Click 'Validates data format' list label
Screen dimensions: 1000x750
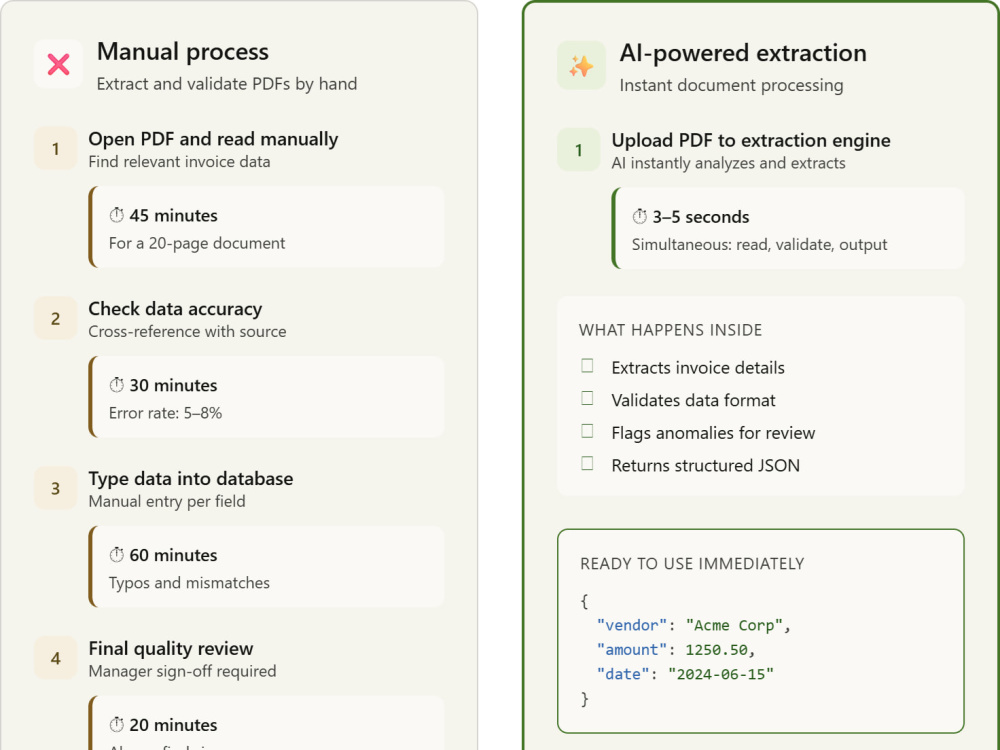(694, 400)
